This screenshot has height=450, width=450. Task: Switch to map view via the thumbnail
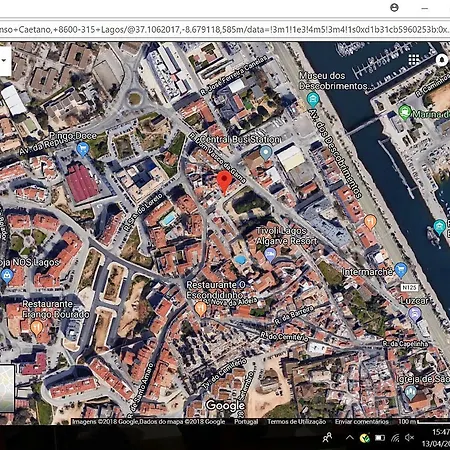(7, 388)
